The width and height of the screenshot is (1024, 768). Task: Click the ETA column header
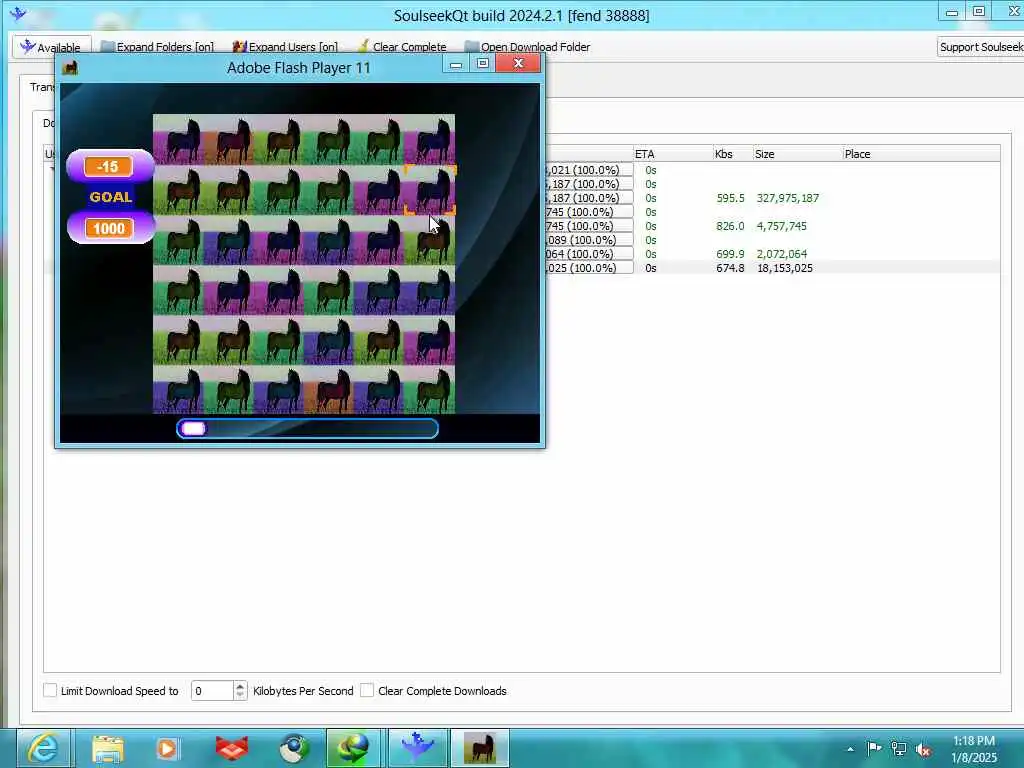(x=673, y=154)
